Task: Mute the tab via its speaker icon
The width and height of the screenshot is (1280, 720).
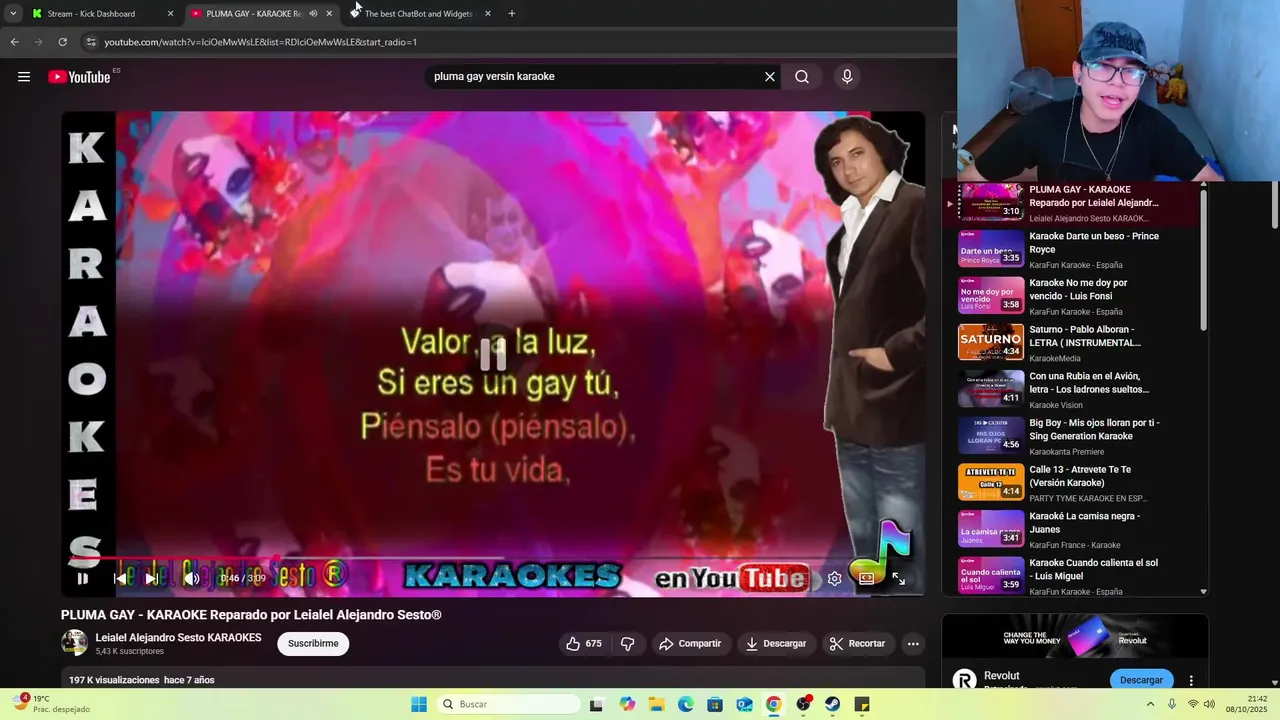Action: (x=313, y=14)
